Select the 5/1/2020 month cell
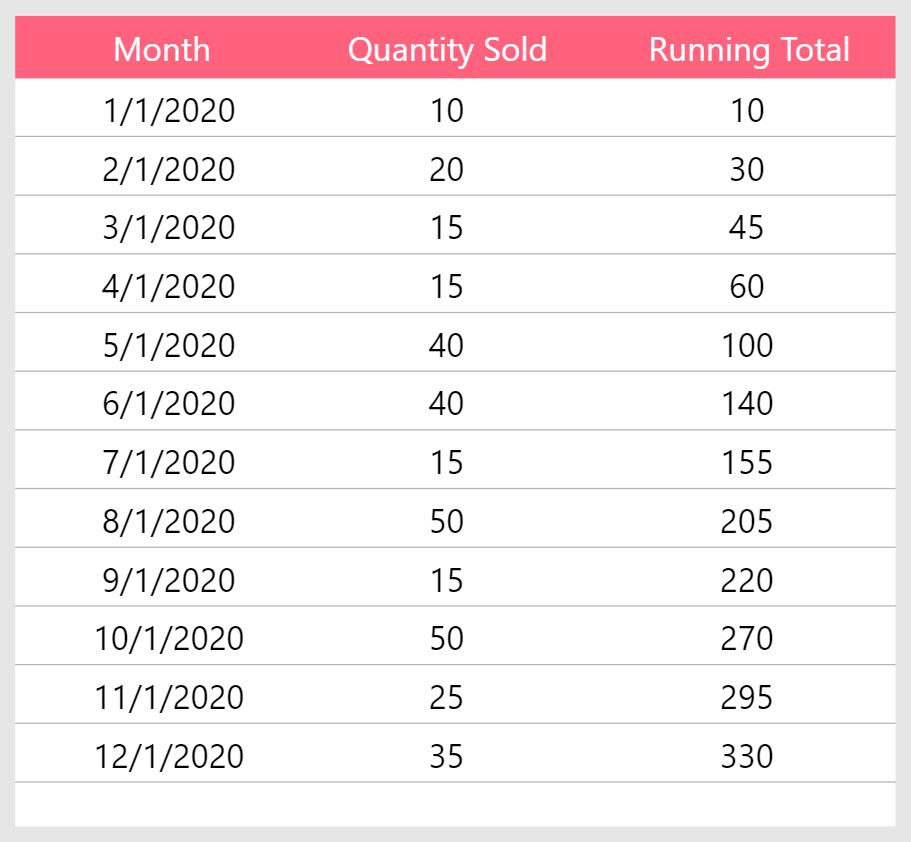Viewport: 911px width, 842px height. coord(168,345)
